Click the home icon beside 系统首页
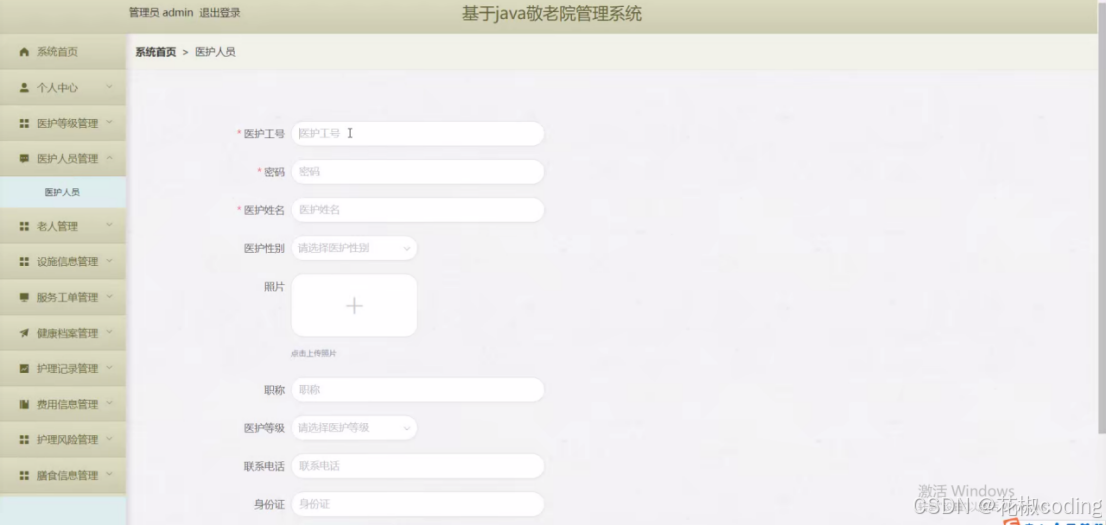 coord(24,52)
